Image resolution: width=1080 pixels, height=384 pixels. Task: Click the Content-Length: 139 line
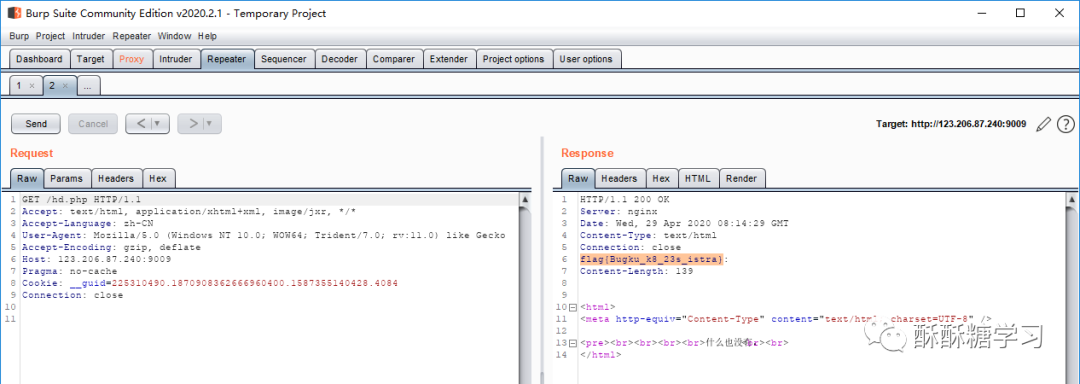636,271
